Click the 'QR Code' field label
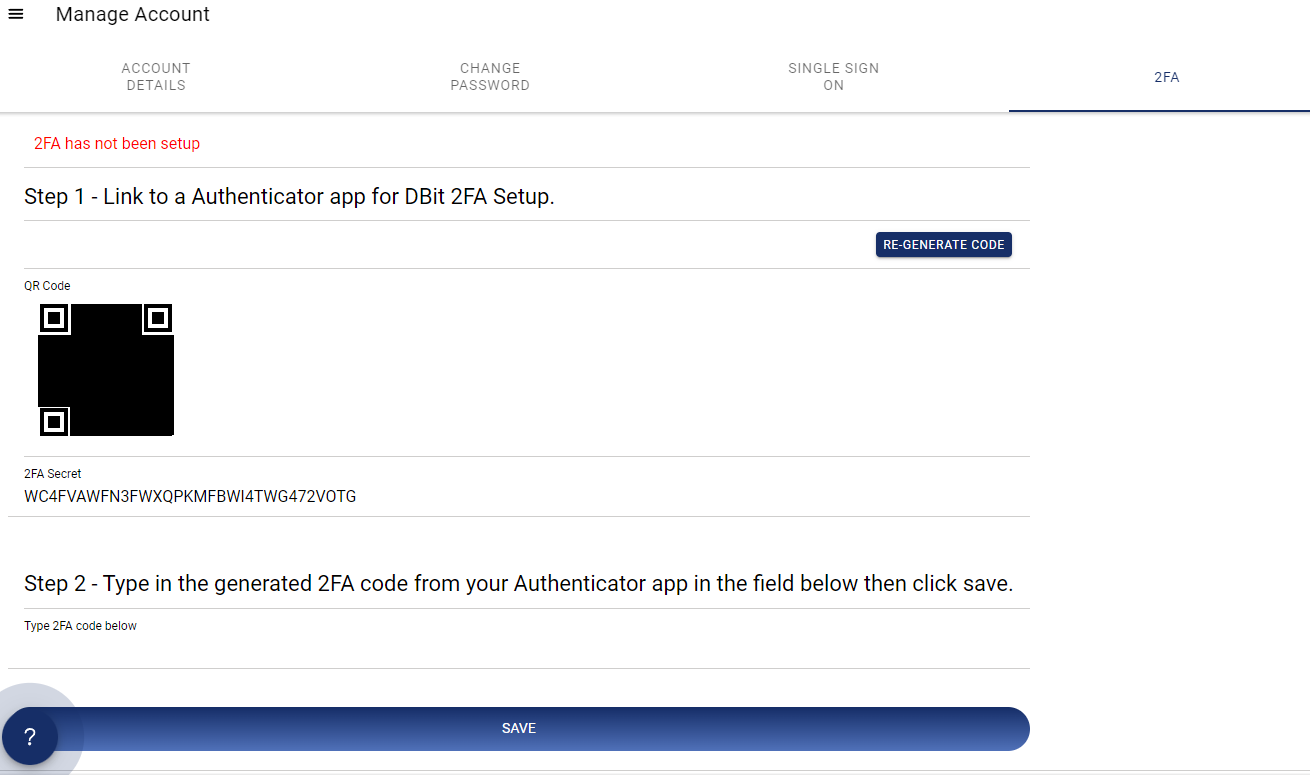 click(47, 286)
